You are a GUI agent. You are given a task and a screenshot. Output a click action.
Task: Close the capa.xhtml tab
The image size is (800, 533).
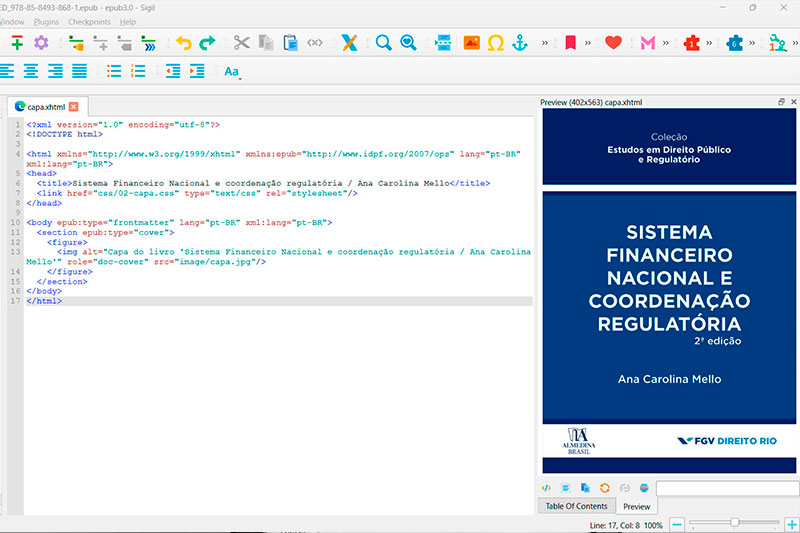(x=74, y=106)
